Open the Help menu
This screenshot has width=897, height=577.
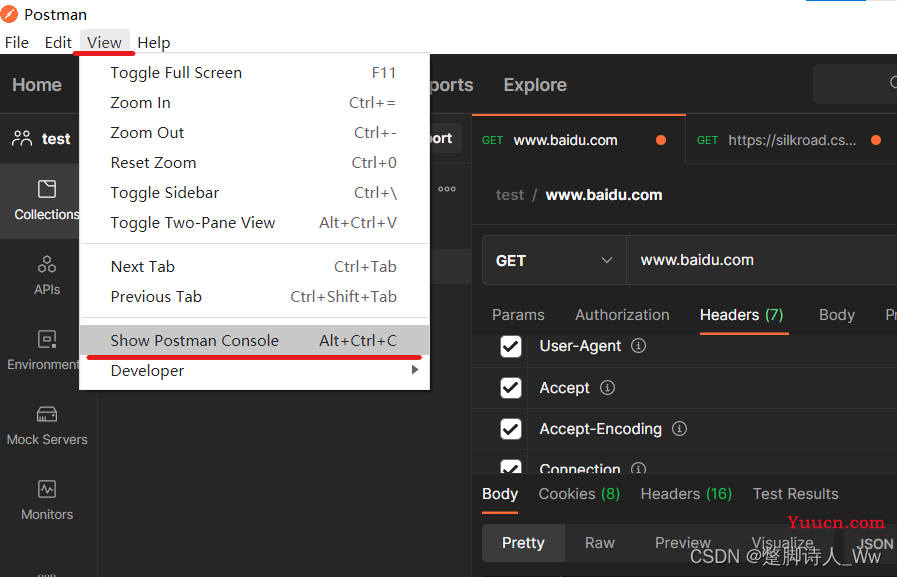(x=153, y=43)
